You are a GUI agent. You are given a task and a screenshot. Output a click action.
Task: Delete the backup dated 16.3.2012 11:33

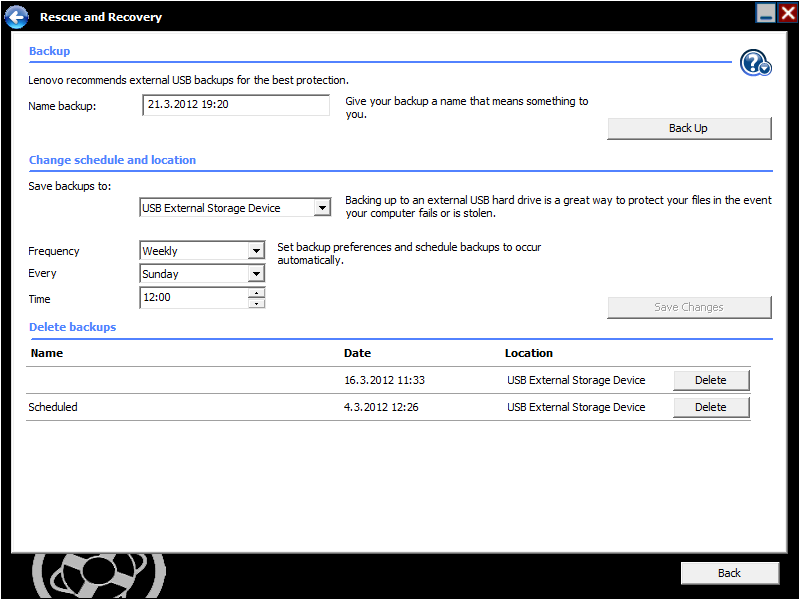(x=710, y=380)
